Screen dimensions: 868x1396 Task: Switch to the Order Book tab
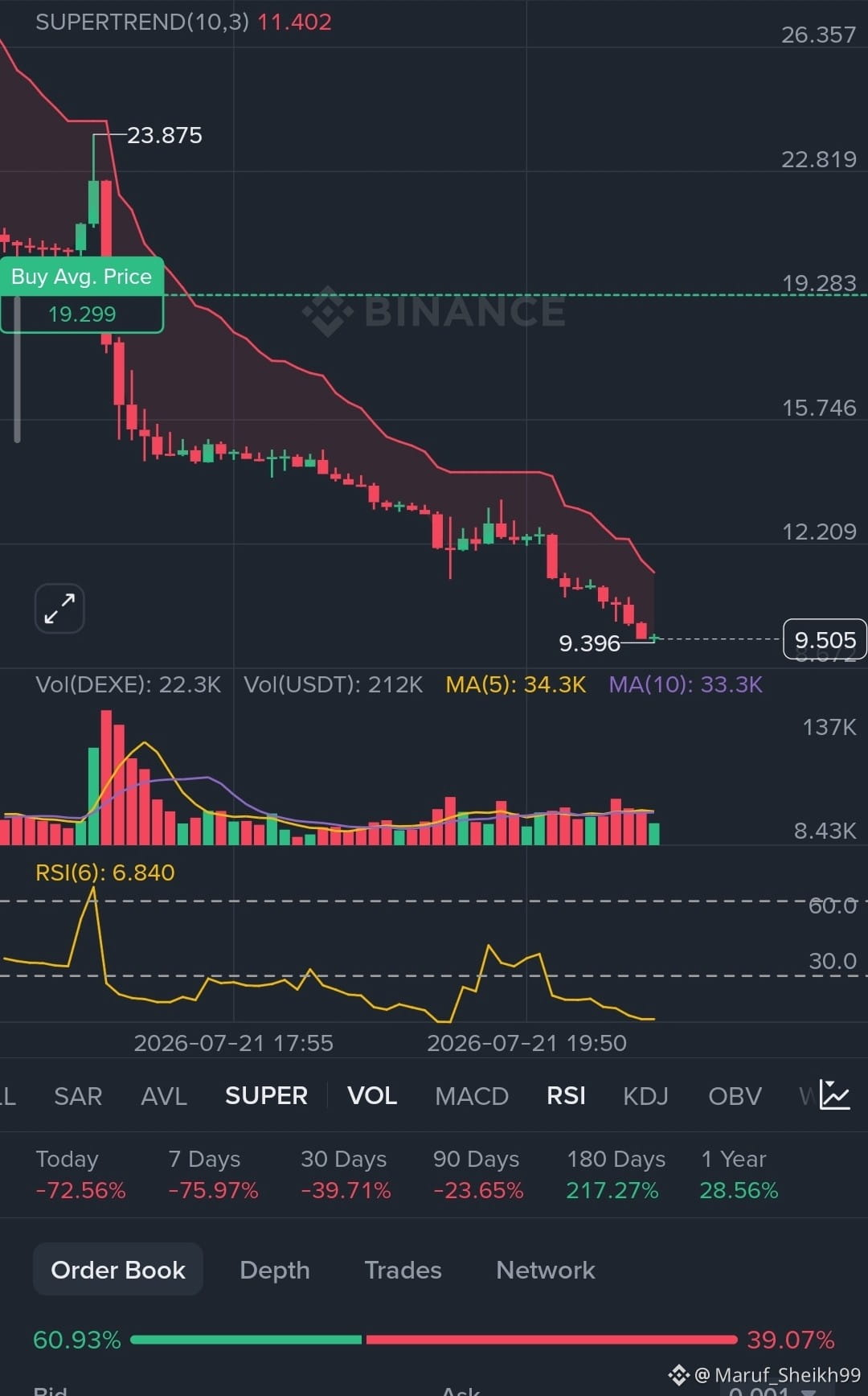tap(118, 1269)
